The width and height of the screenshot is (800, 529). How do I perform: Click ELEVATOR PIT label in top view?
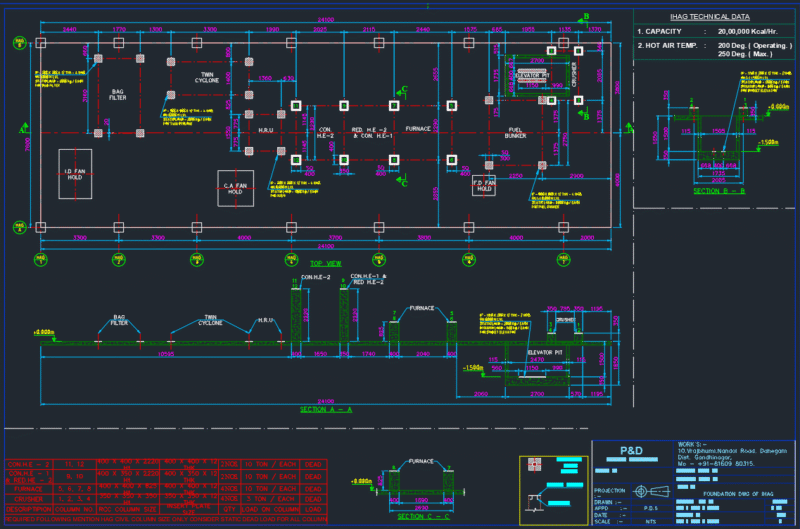(532, 75)
